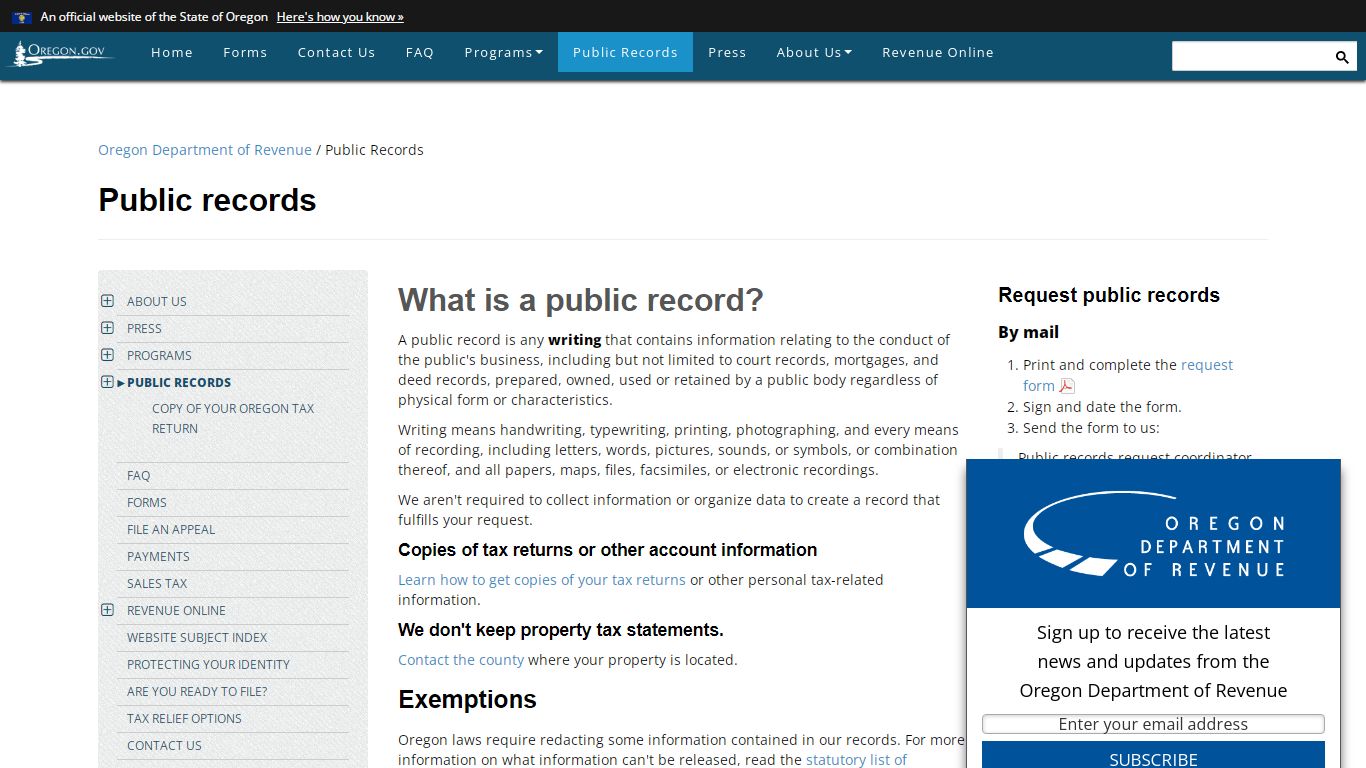Screen dimensions: 1366x768
Task: Open Forms in the navigation bar
Action: [x=245, y=52]
